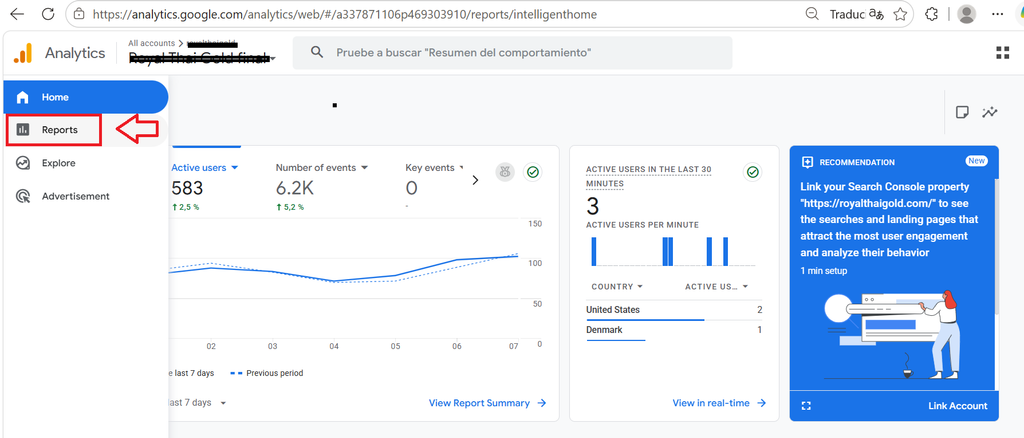Click the search magnifier icon in Analytics
Screen dimensions: 1024x438
(x=317, y=52)
